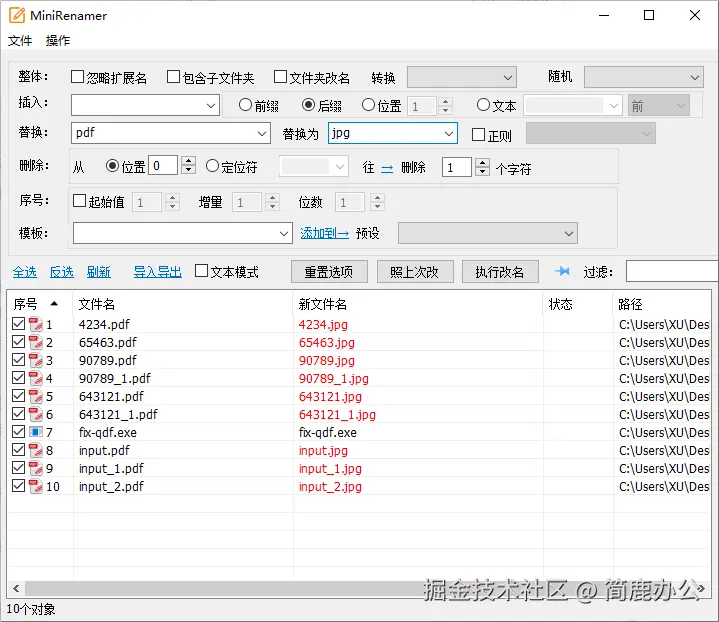Click the file name input_2.pdf
Viewport: 719px width, 622px height.
111,486
